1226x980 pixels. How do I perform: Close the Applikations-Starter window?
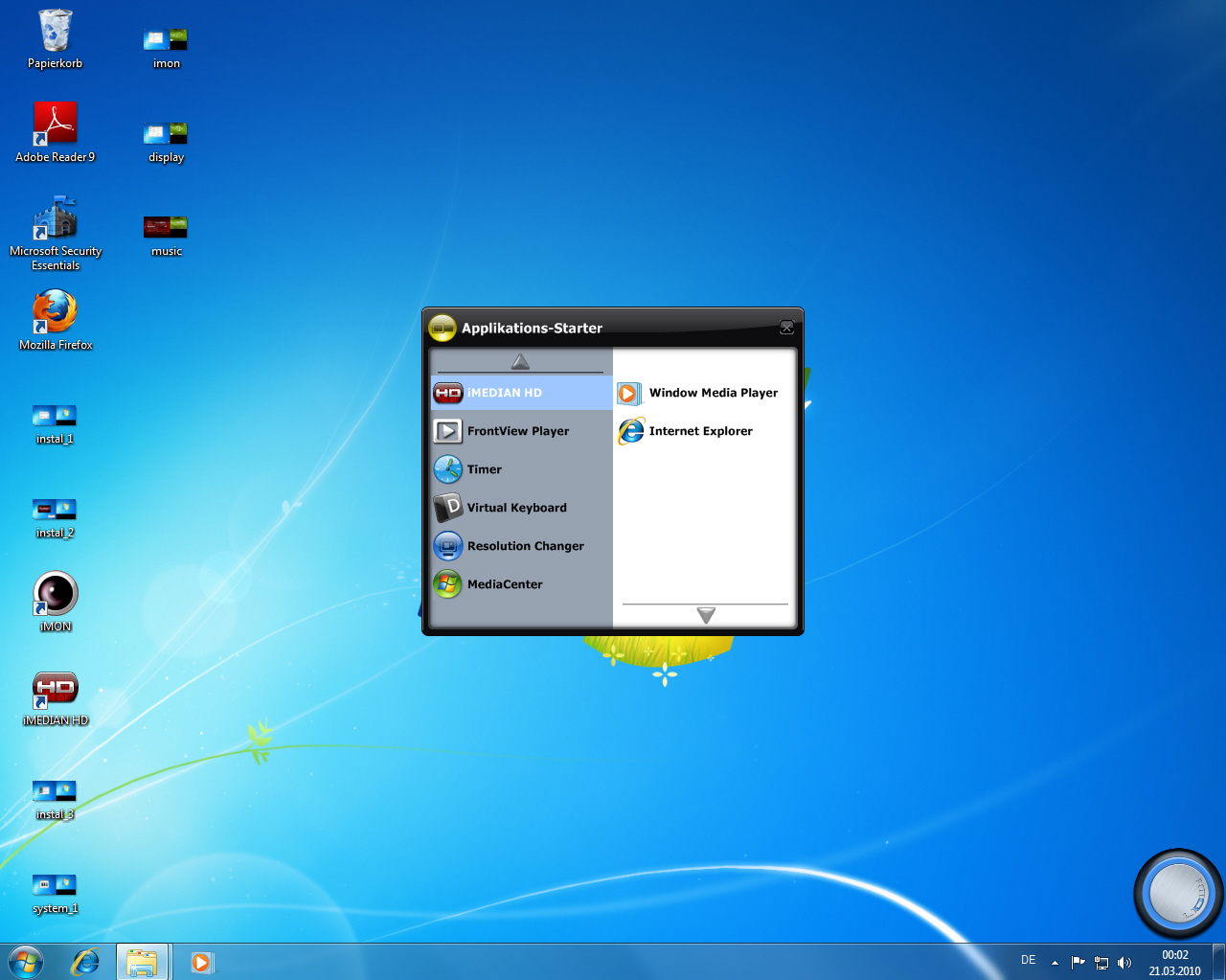pos(786,328)
